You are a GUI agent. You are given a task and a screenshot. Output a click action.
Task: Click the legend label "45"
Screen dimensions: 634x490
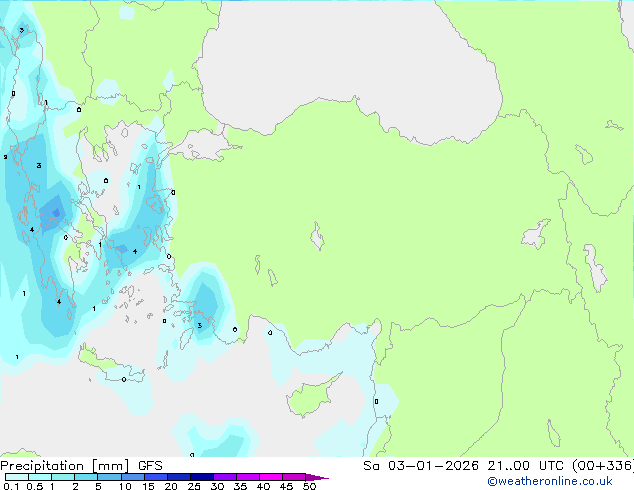[286, 486]
